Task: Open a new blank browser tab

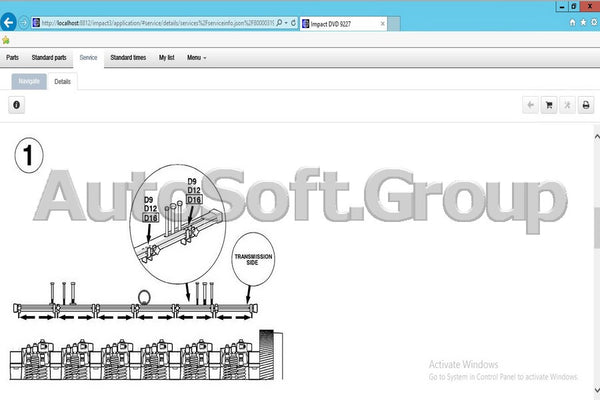Action: click(394, 24)
